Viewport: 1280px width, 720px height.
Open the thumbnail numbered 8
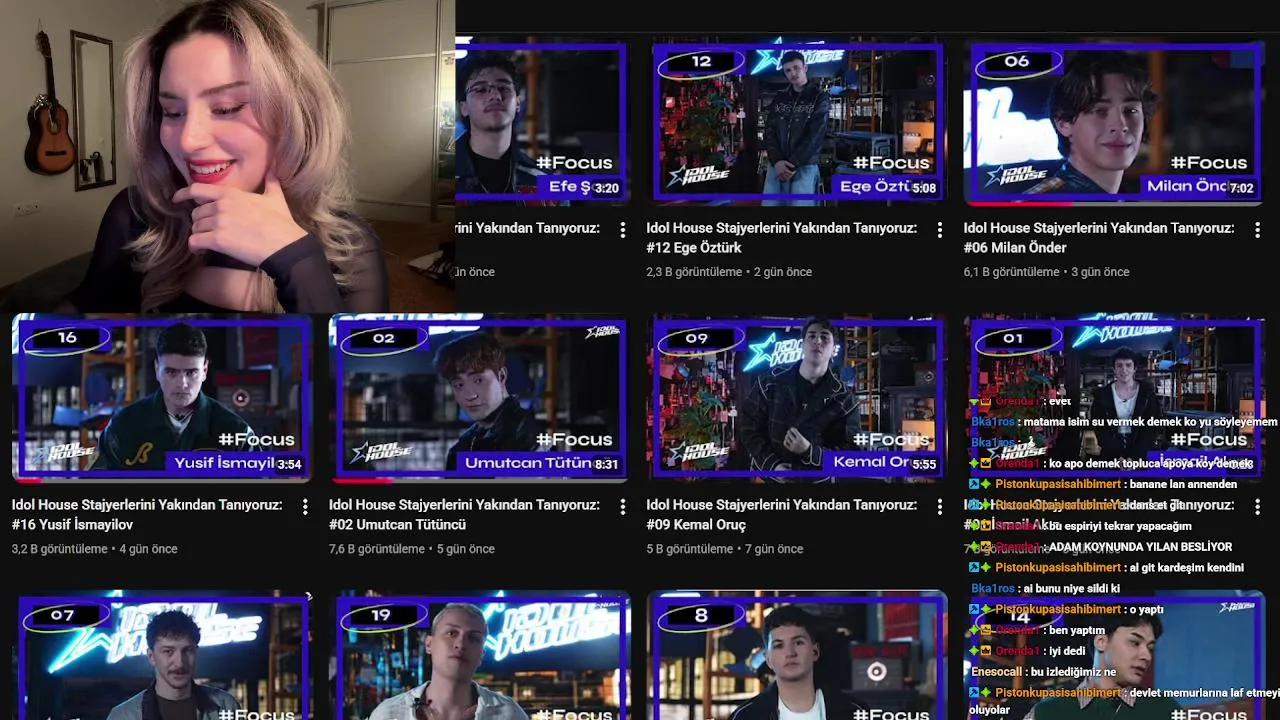(797, 656)
